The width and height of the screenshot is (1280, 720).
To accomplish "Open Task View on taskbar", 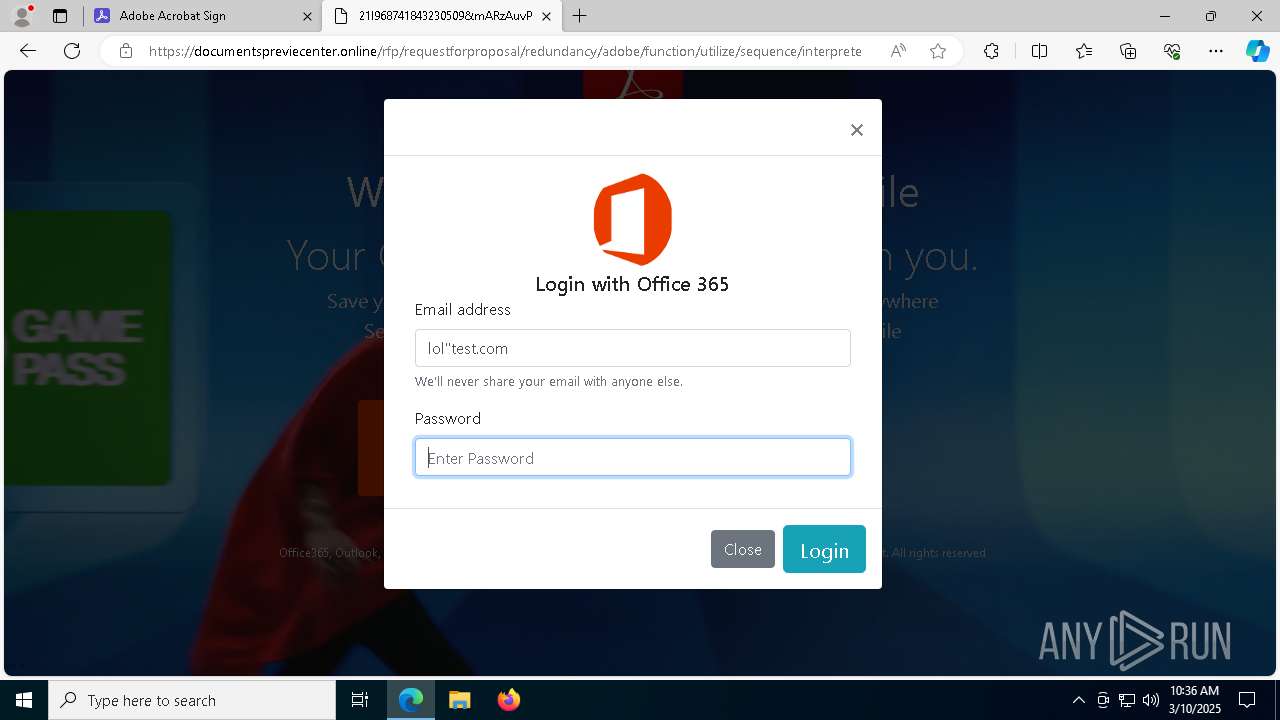I will point(360,700).
